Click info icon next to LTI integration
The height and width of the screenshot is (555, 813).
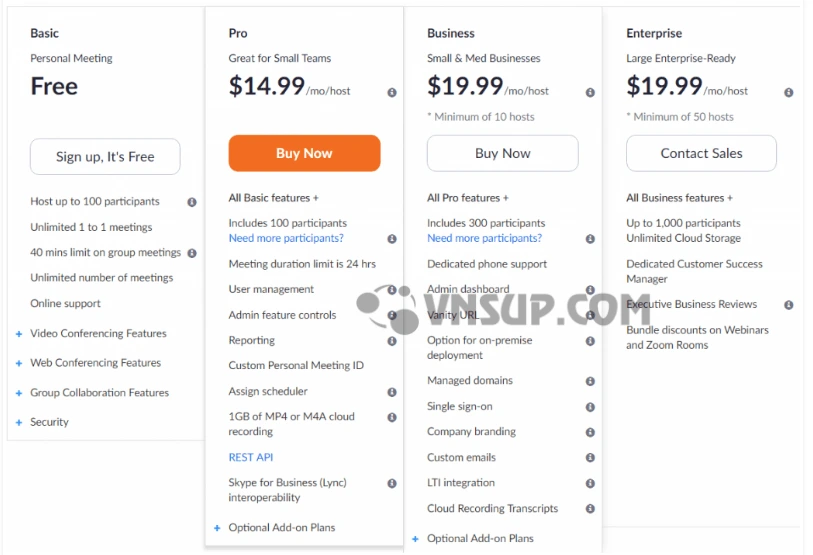590,483
